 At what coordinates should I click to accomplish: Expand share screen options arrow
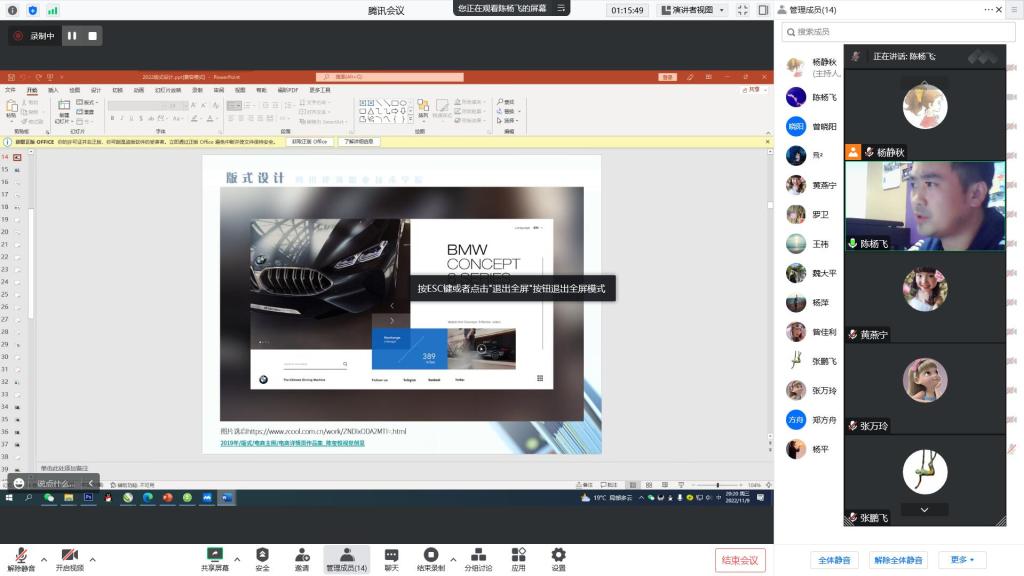pos(237,559)
